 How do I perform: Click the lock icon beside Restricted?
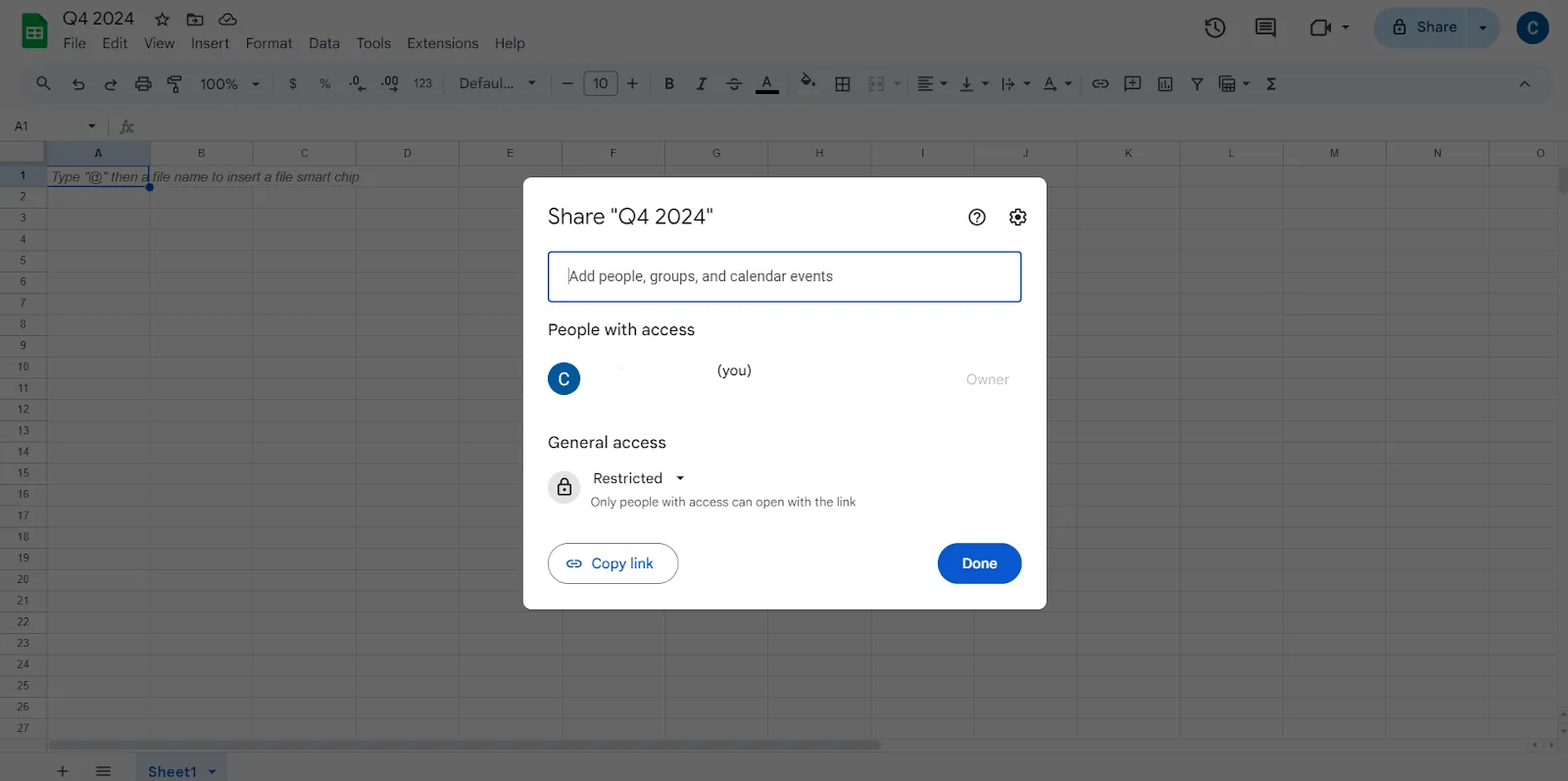(564, 487)
